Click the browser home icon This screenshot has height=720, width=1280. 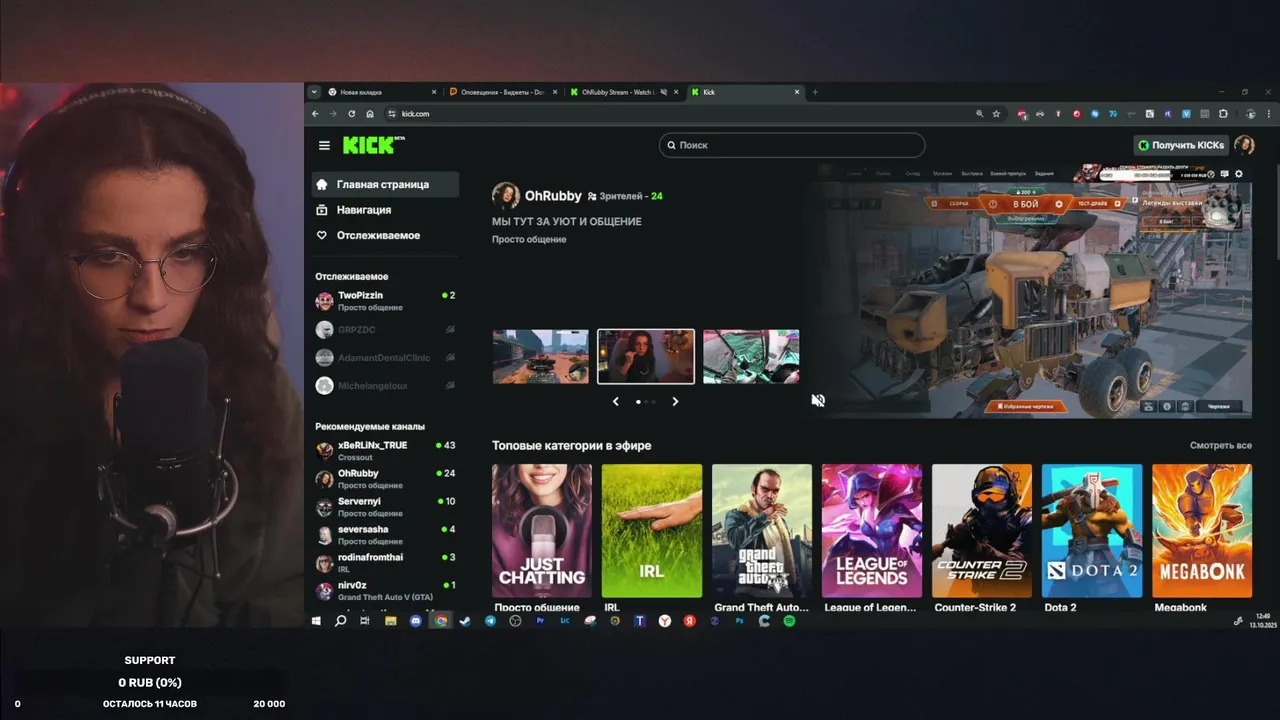(370, 114)
